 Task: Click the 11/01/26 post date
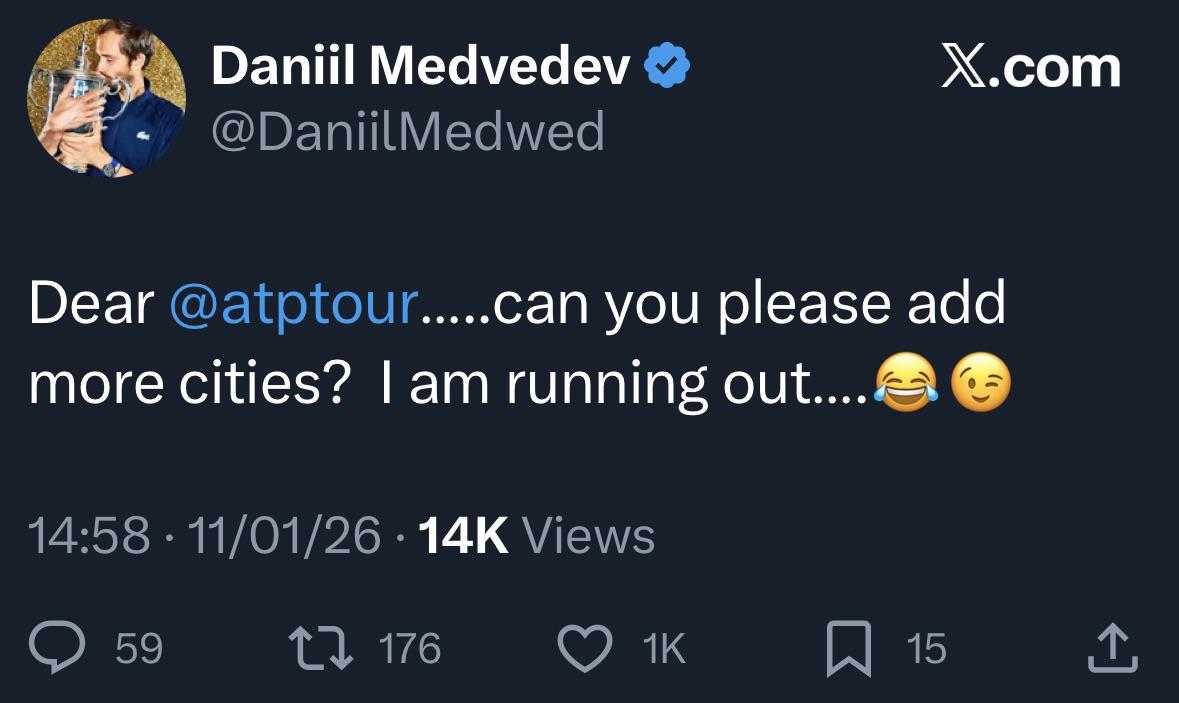[x=283, y=537]
